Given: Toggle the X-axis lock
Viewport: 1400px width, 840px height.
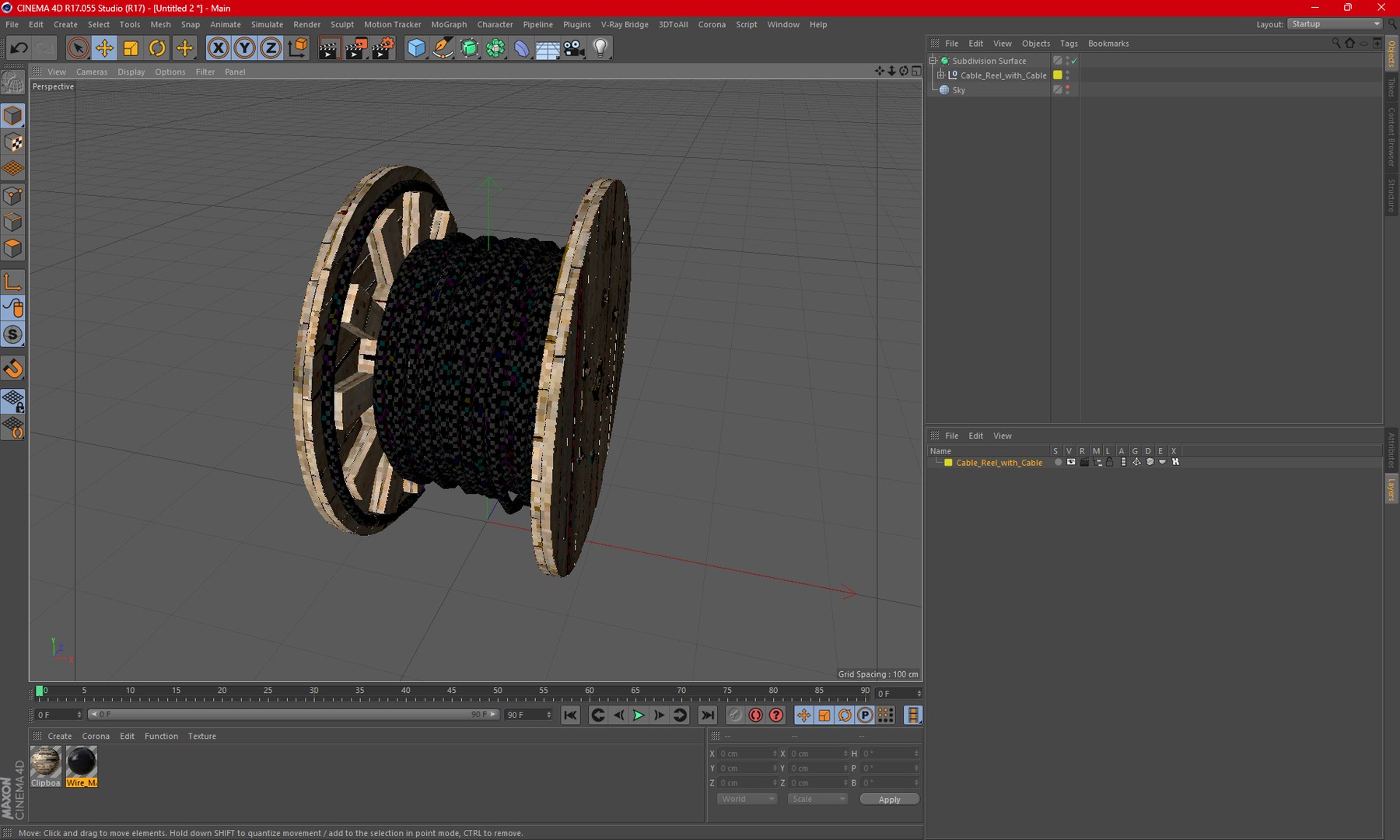Looking at the screenshot, I should coord(219,48).
